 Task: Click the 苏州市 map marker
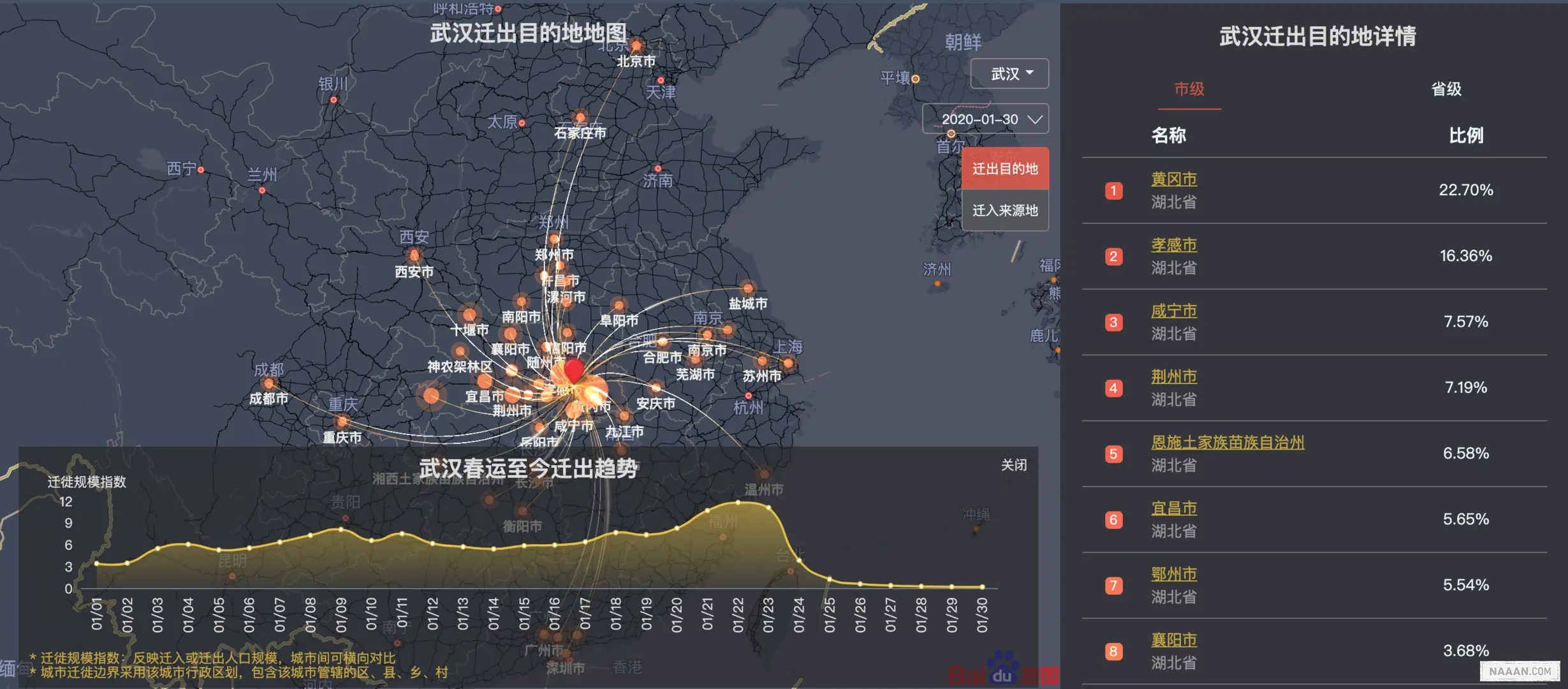click(763, 361)
